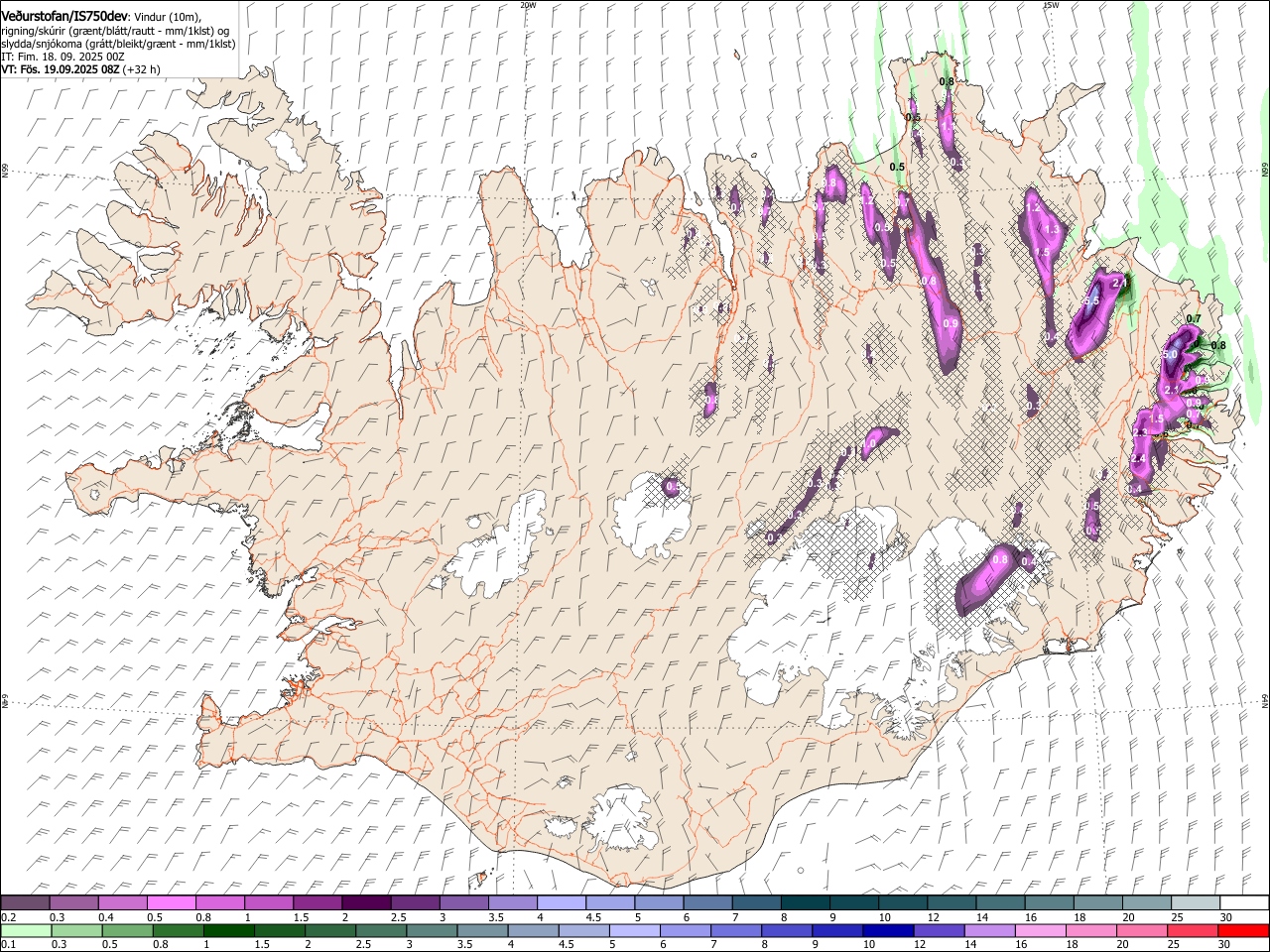The width and height of the screenshot is (1270, 952).
Task: Select rain legend swatch between 0.5 and 0.8
Action: pos(127,931)
